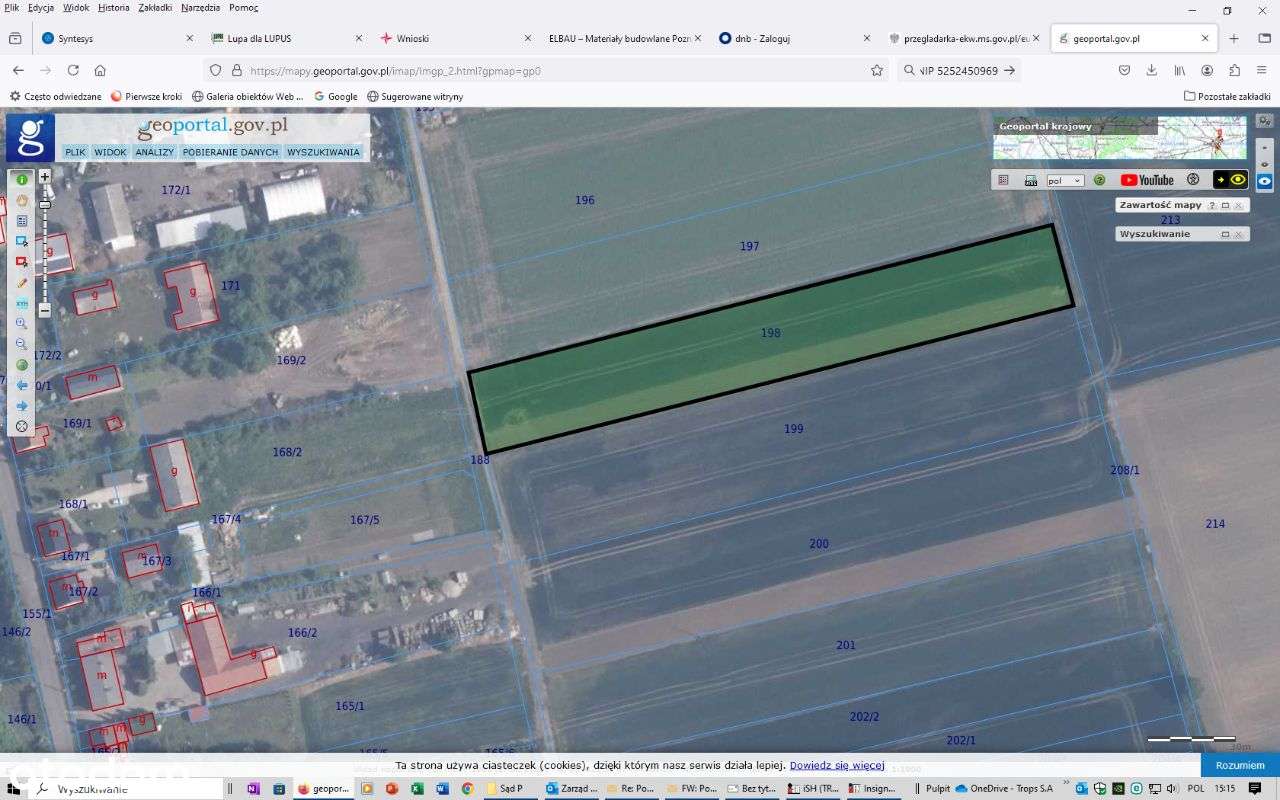Switch to the 'Lupa dla LUPUS' tab
The height and width of the screenshot is (800, 1280).
pos(287,39)
